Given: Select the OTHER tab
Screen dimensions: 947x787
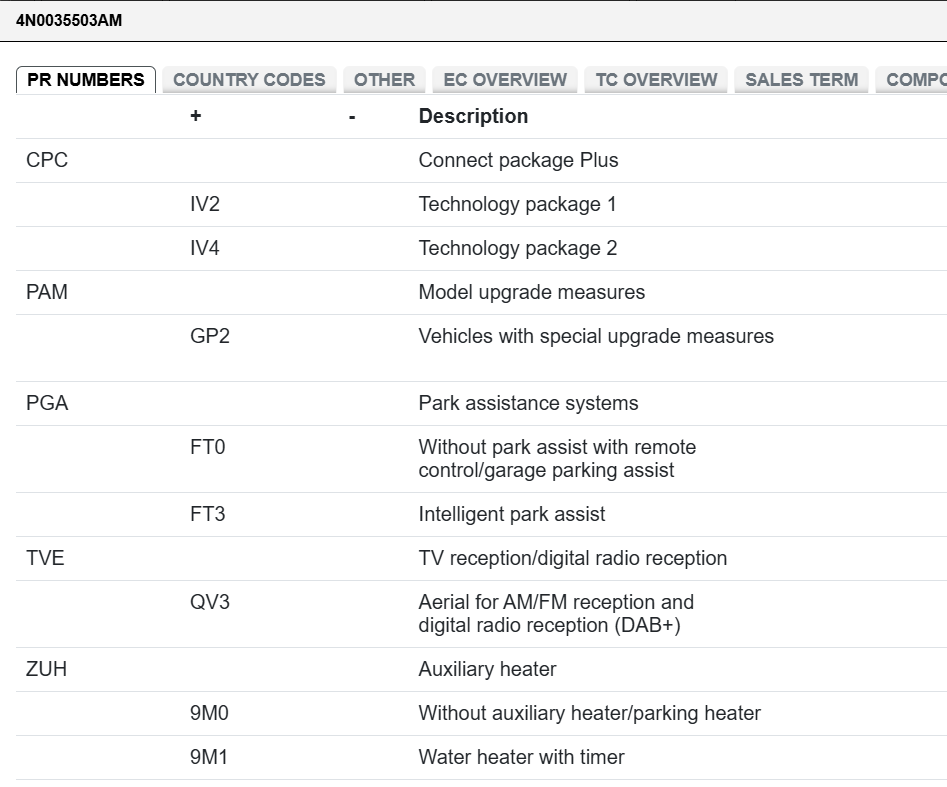Looking at the screenshot, I should (384, 80).
